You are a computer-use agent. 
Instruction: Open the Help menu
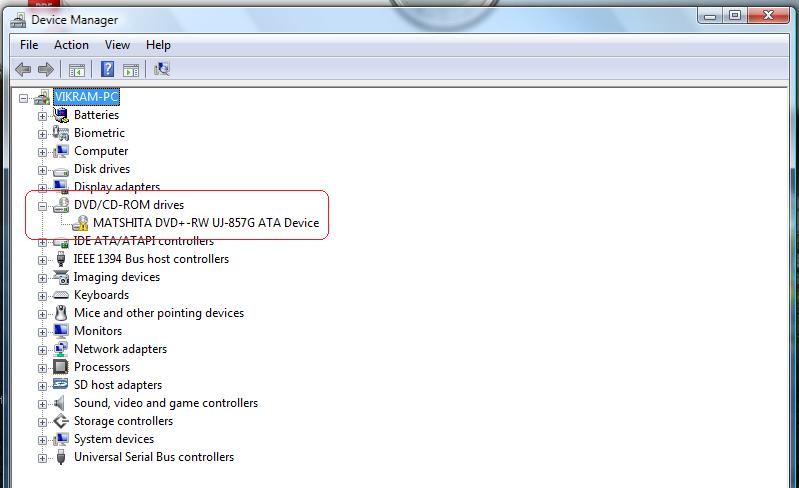click(x=158, y=45)
